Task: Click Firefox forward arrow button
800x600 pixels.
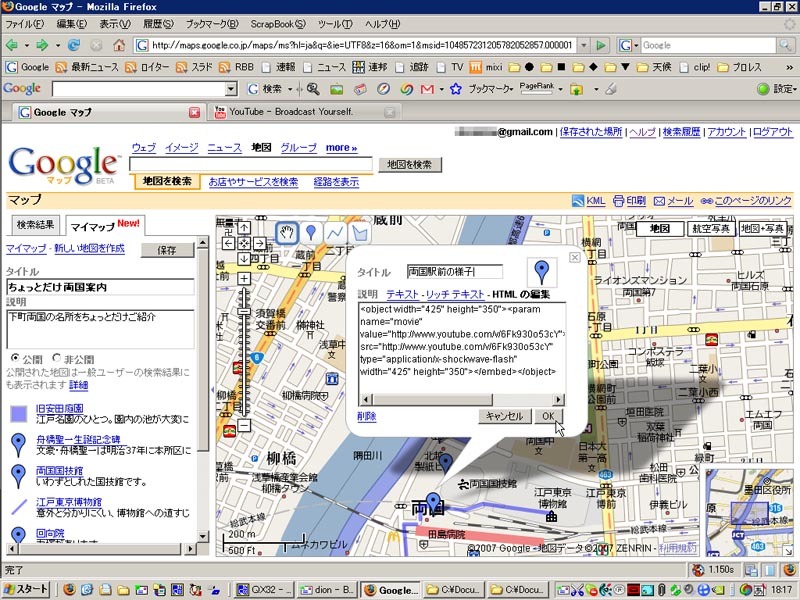Action: (42, 45)
